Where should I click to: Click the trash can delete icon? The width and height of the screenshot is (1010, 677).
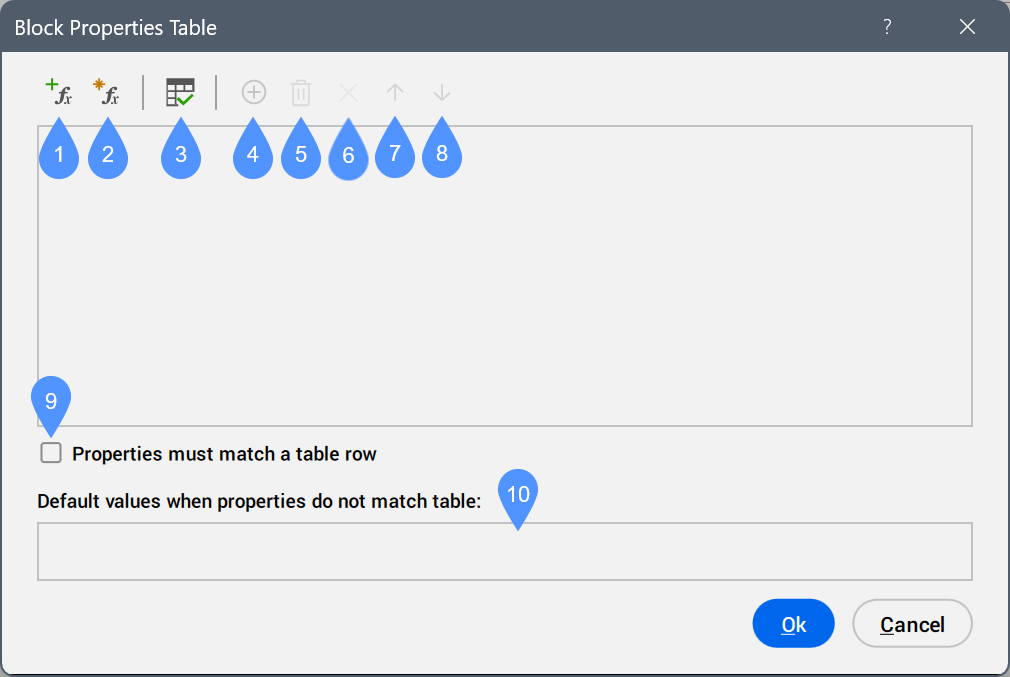click(301, 94)
